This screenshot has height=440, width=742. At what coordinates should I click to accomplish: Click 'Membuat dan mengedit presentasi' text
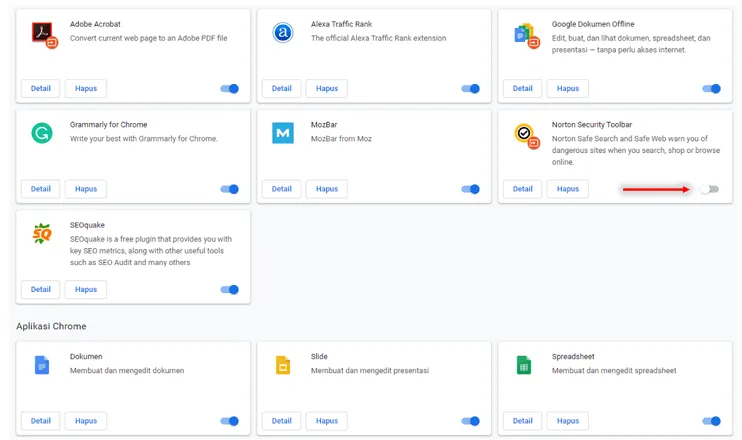[x=370, y=370]
